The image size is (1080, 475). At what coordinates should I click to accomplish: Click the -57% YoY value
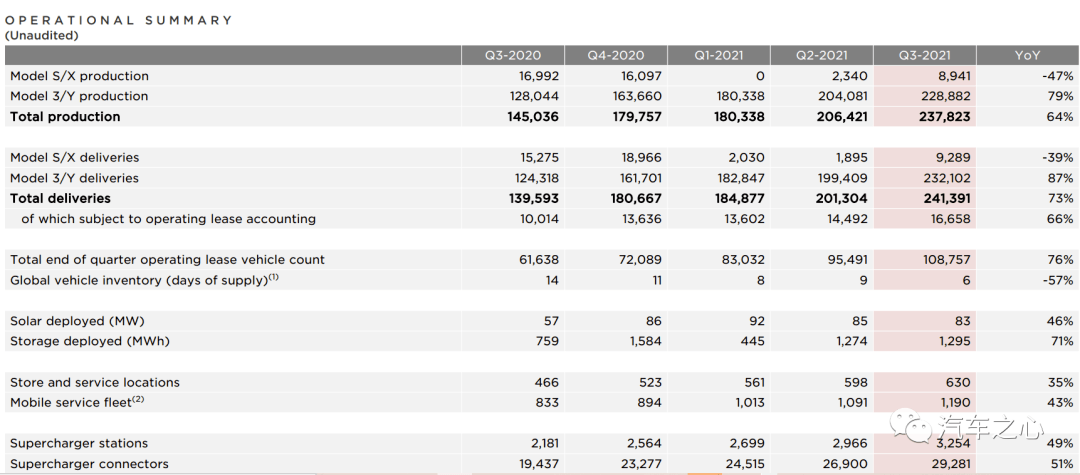1057,280
